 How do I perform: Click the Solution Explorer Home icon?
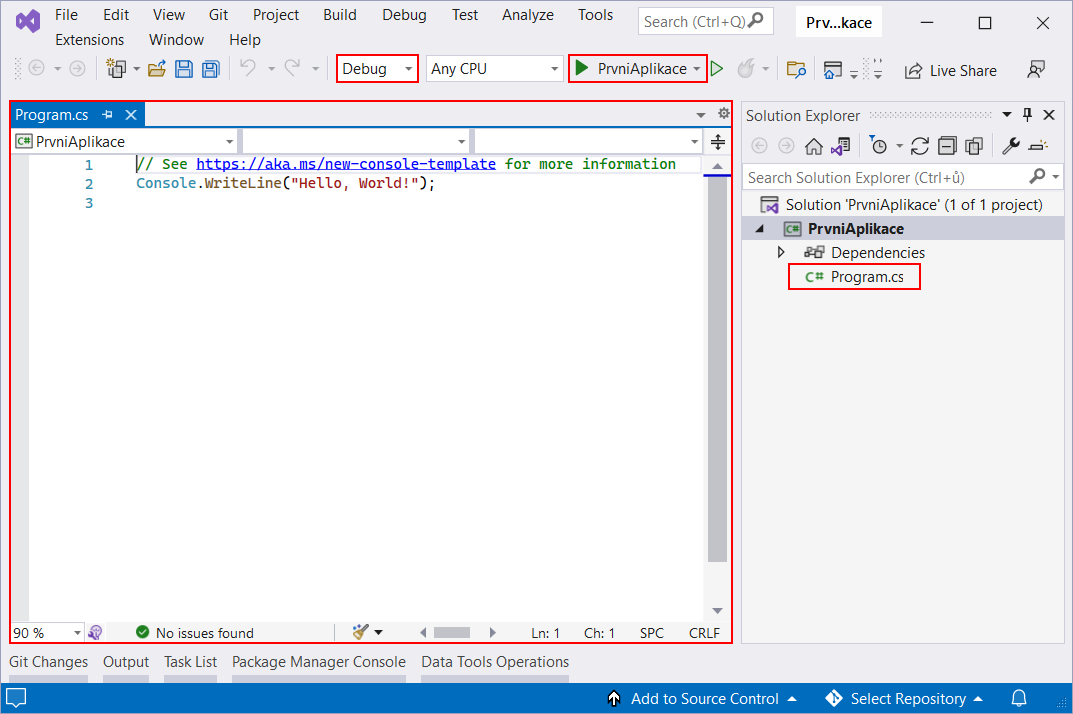[814, 146]
